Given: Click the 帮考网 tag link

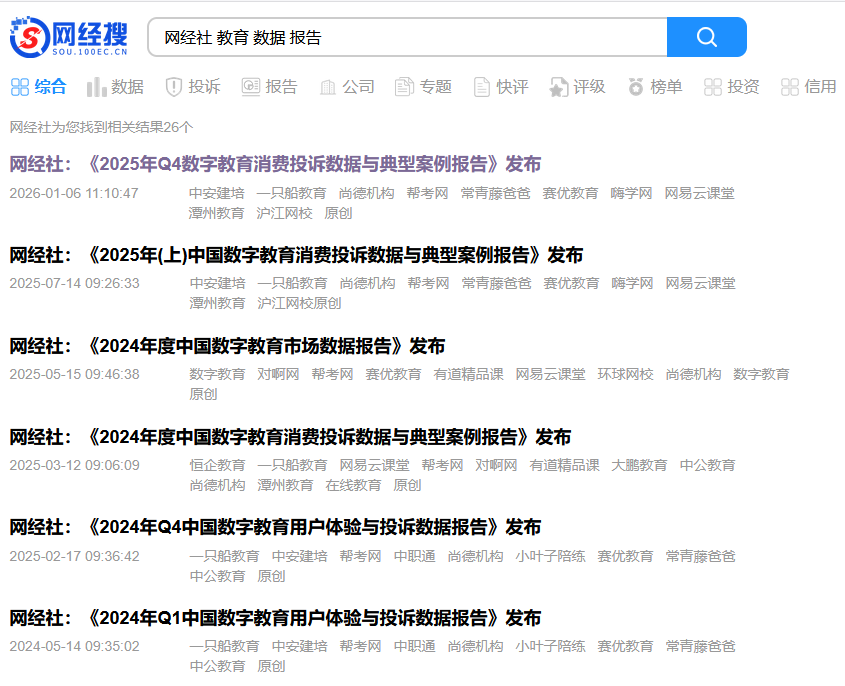Looking at the screenshot, I should pos(424,193).
